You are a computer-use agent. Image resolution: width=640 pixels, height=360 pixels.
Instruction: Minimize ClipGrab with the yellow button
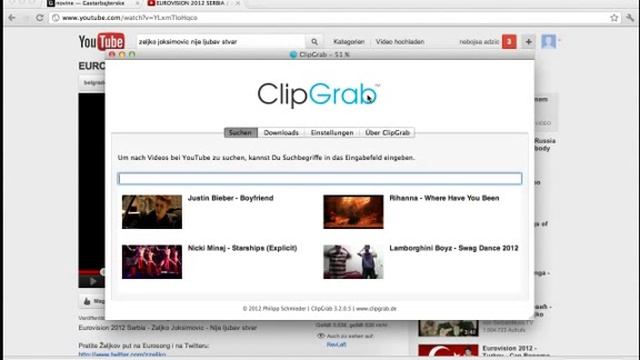122,54
